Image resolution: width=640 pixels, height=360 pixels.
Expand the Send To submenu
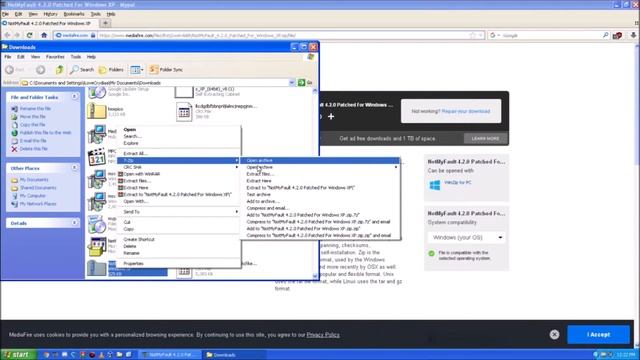[179, 212]
